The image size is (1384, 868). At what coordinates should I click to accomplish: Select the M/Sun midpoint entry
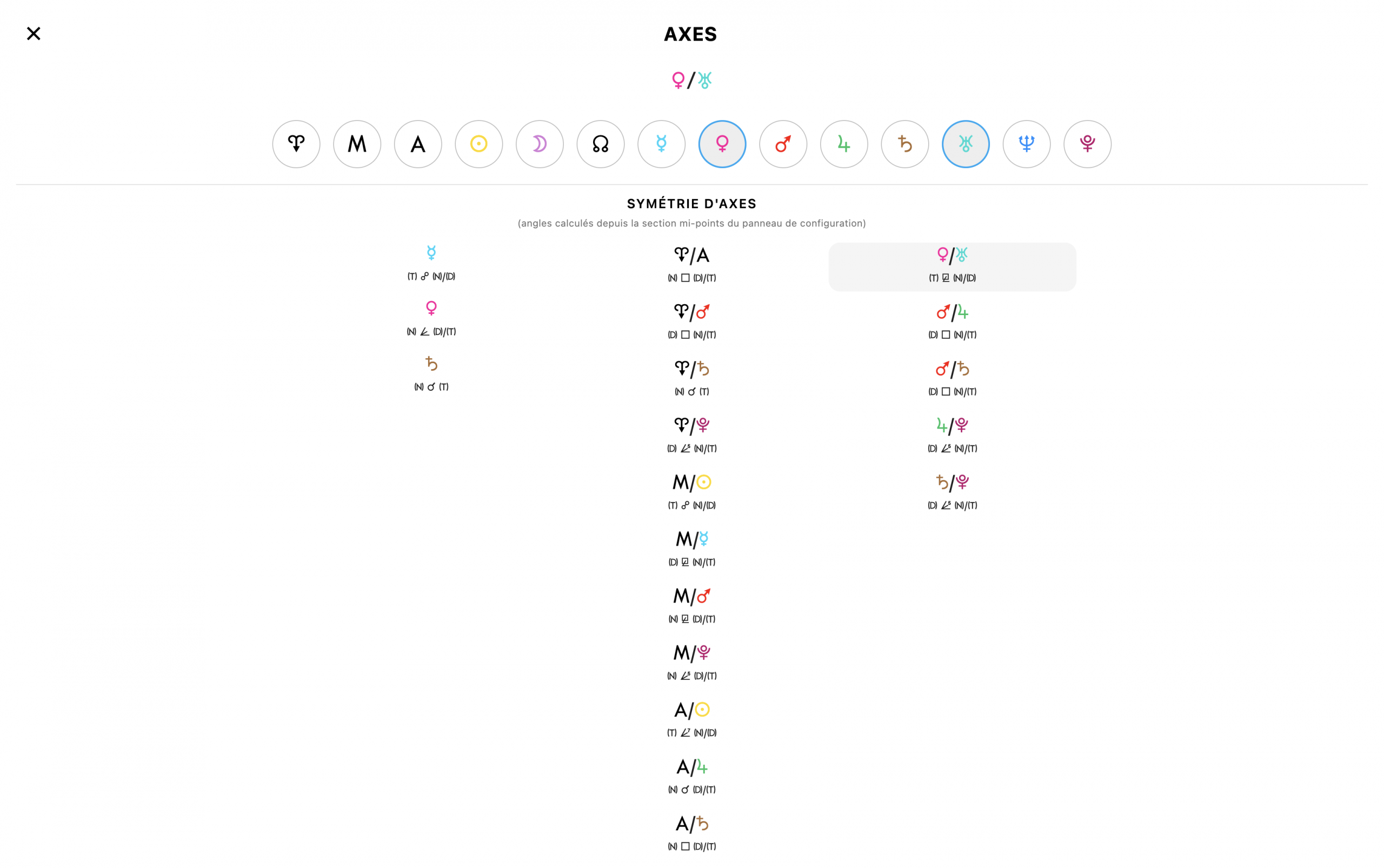click(691, 492)
